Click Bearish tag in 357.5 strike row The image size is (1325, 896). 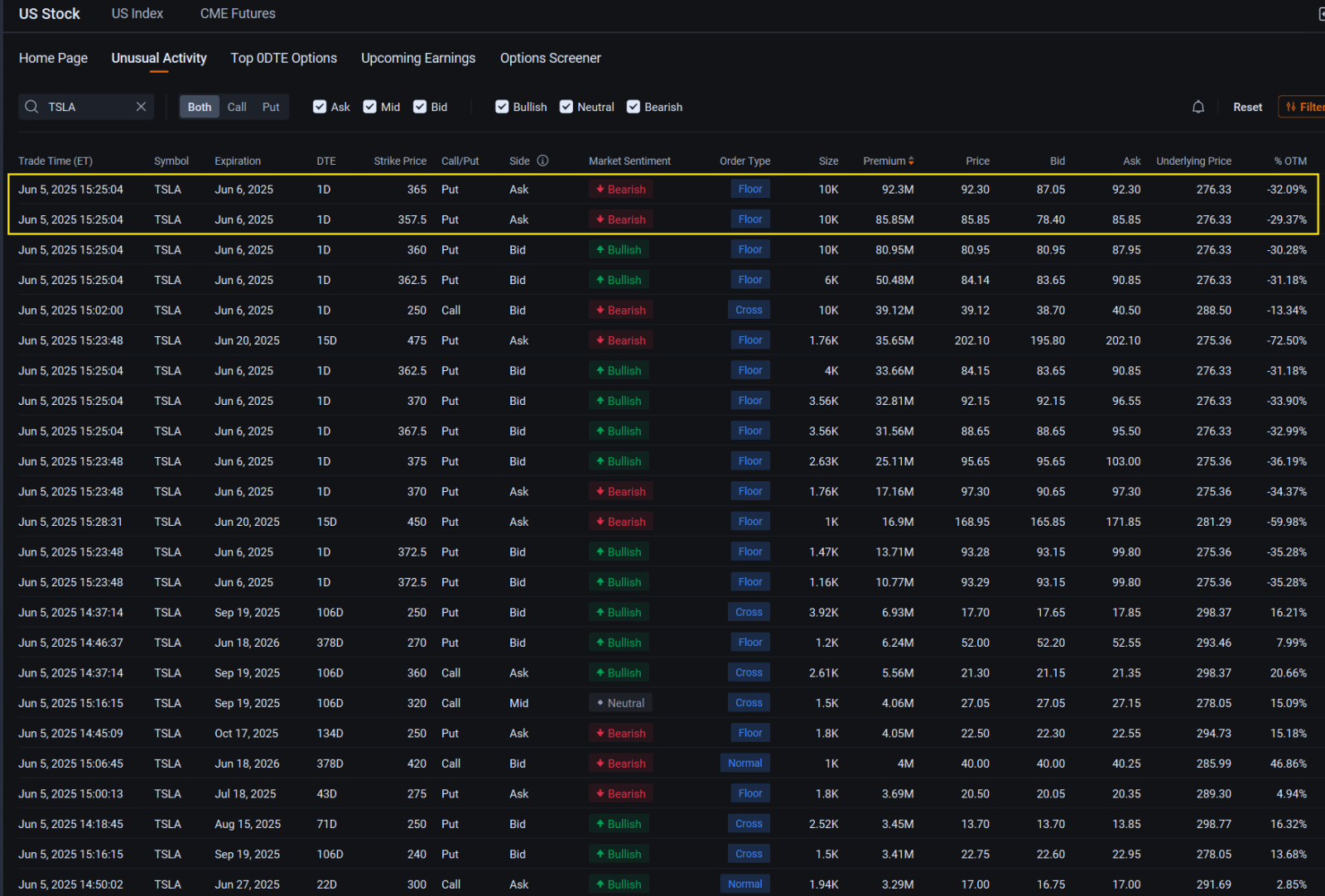click(621, 219)
